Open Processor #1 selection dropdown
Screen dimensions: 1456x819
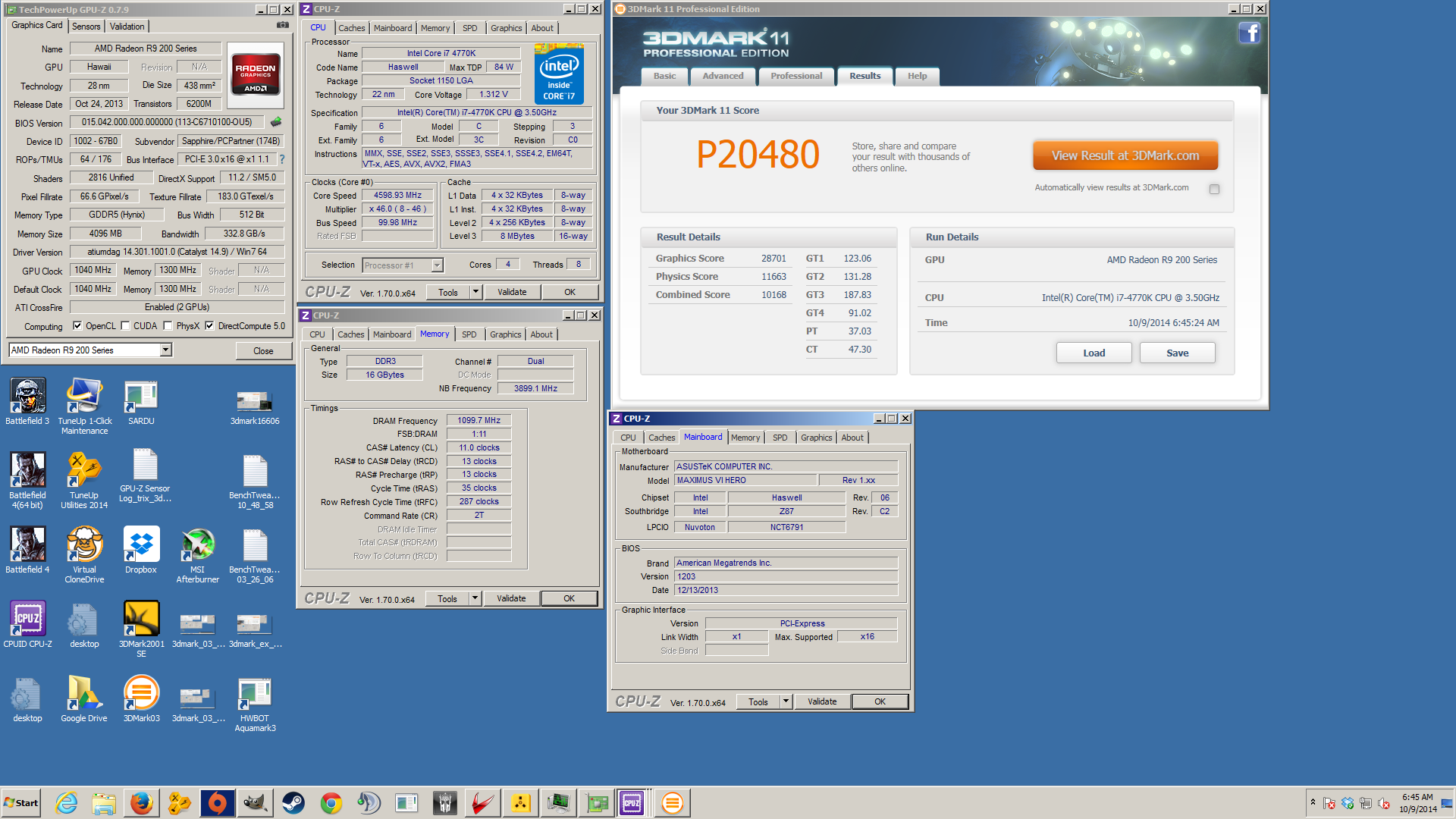tap(437, 265)
